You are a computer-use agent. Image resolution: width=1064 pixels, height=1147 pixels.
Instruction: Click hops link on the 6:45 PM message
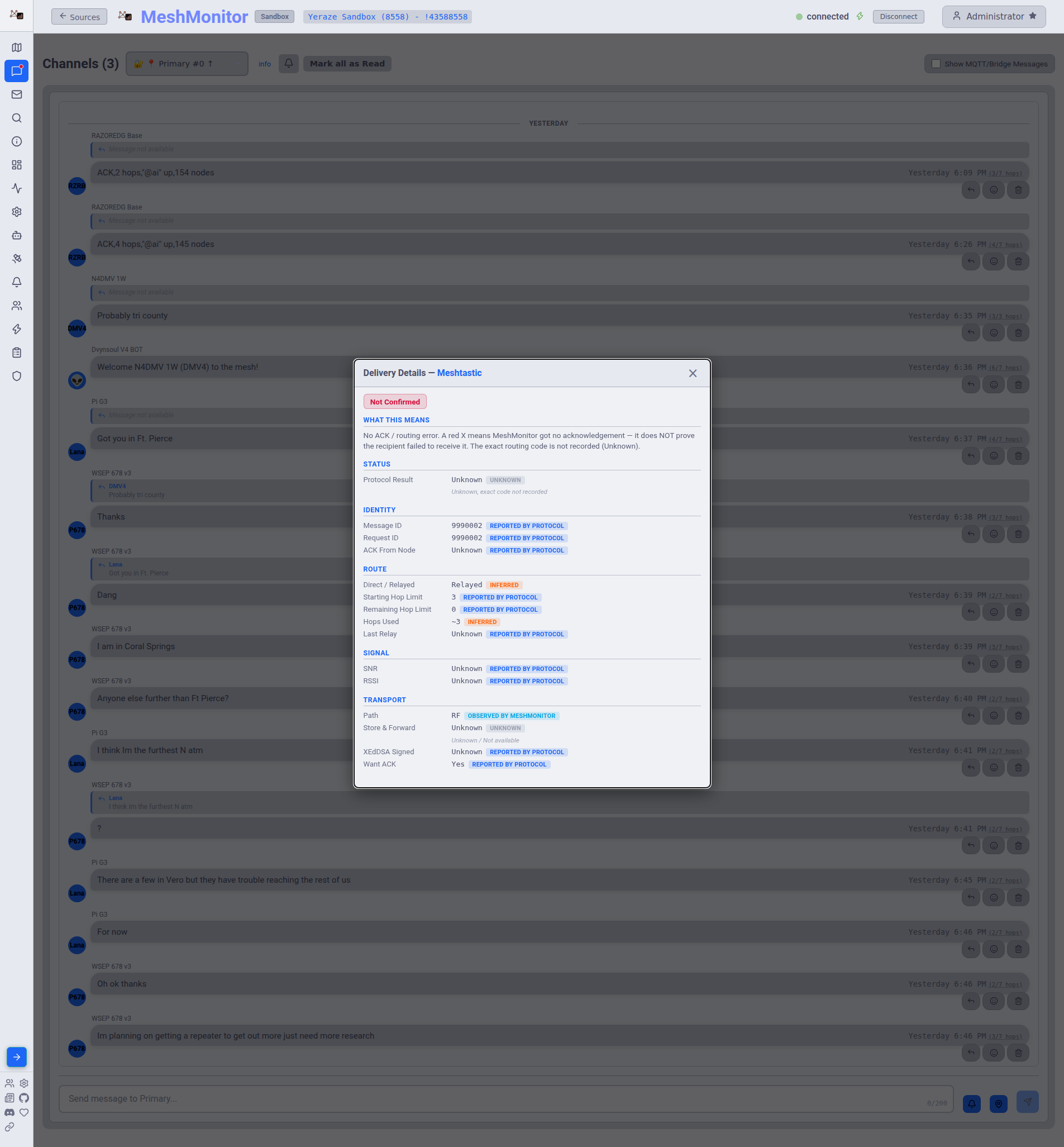point(1005,881)
